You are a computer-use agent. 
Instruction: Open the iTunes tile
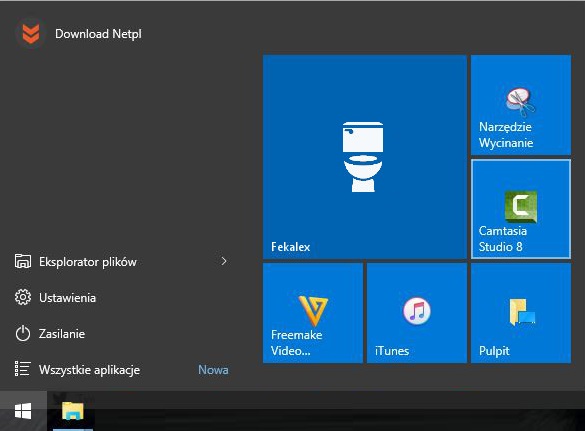(x=417, y=313)
